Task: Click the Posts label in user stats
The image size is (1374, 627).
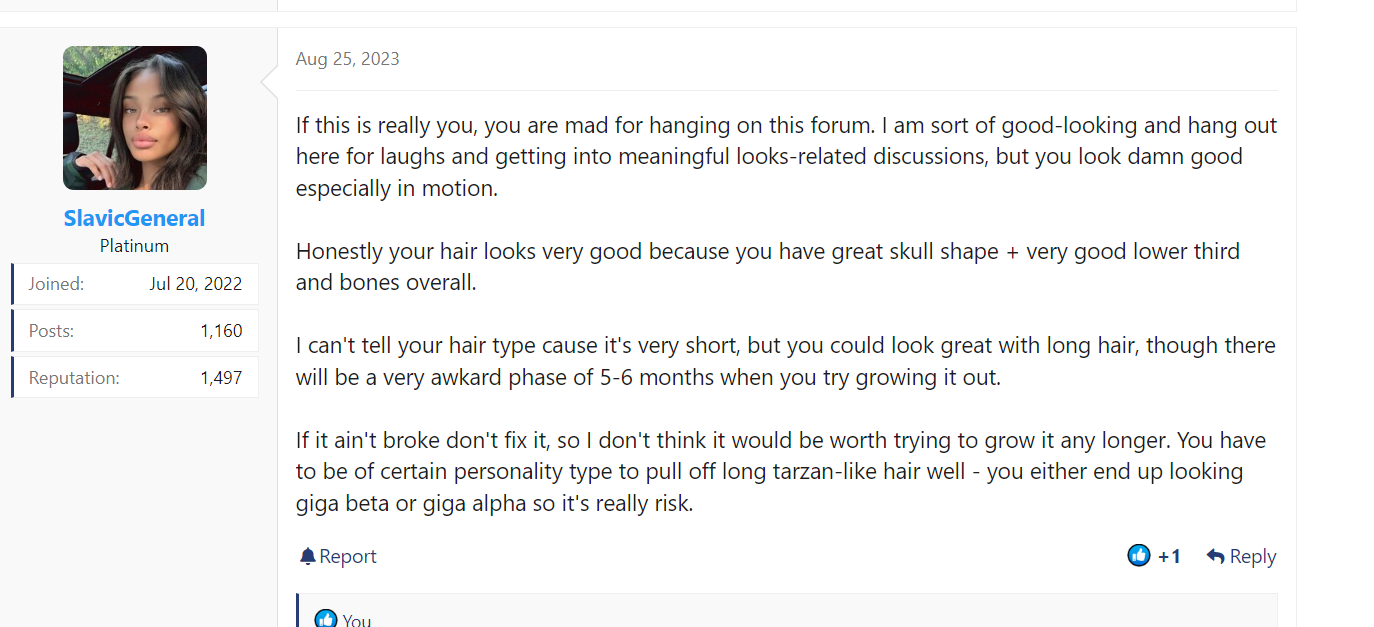Action: pos(51,331)
